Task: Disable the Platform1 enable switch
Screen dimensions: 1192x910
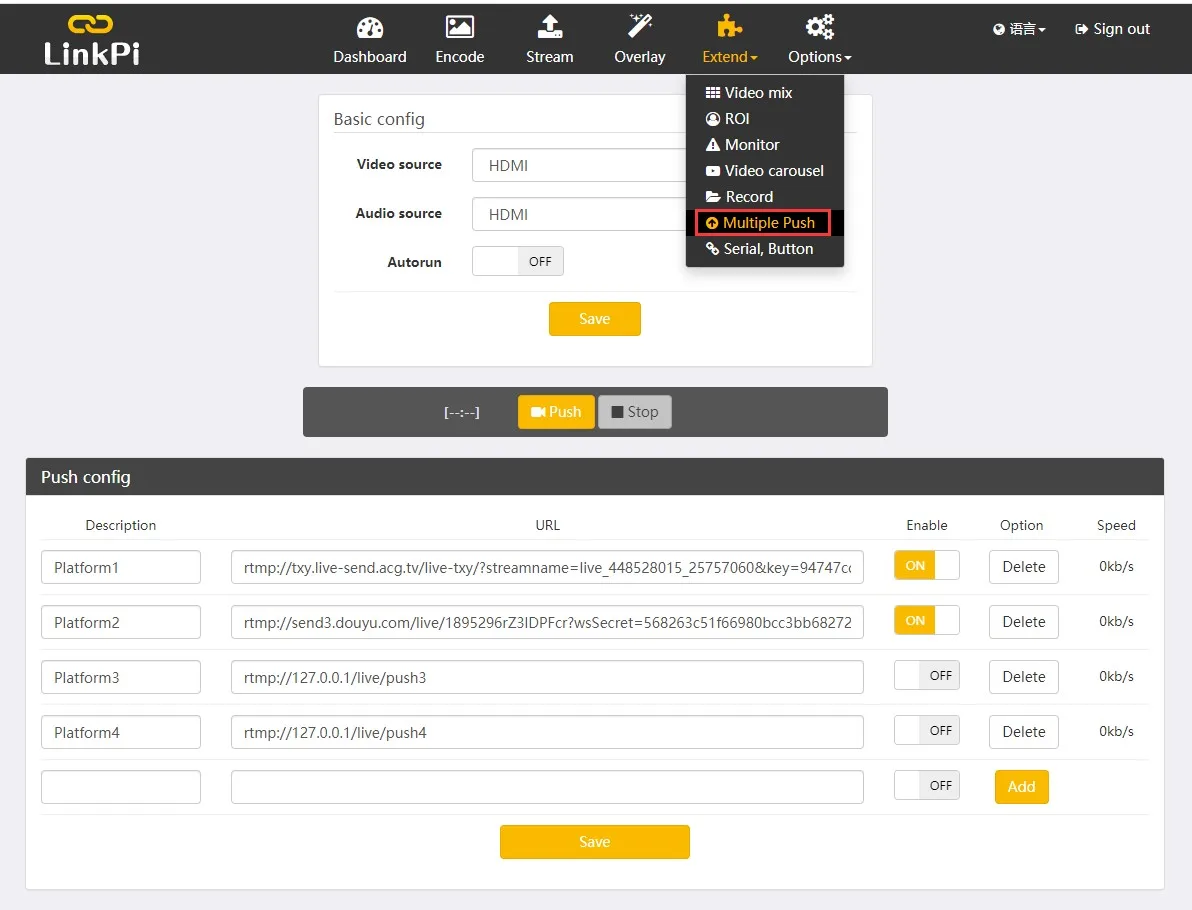Action: click(927, 566)
